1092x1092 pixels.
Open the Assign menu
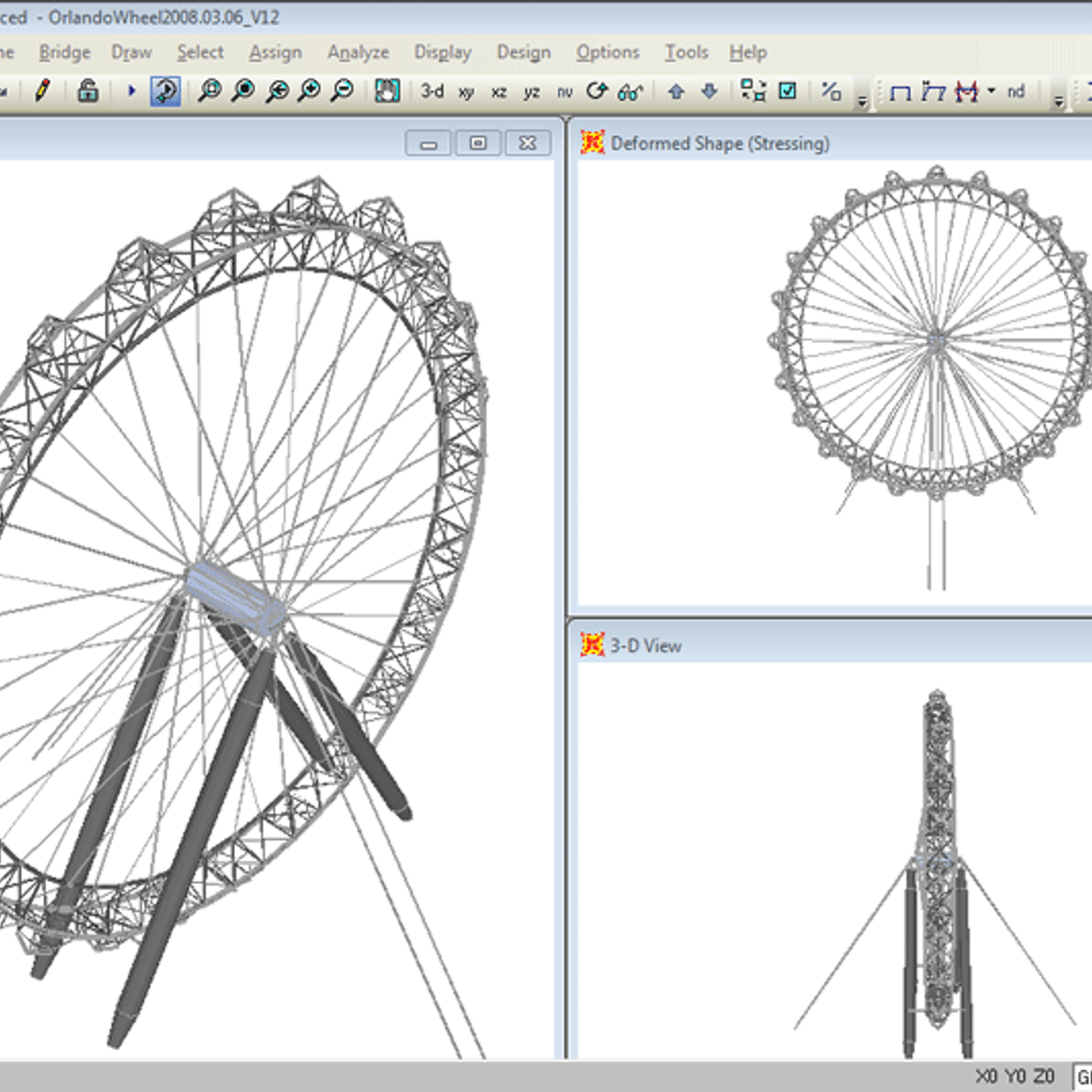pyautogui.click(x=276, y=53)
